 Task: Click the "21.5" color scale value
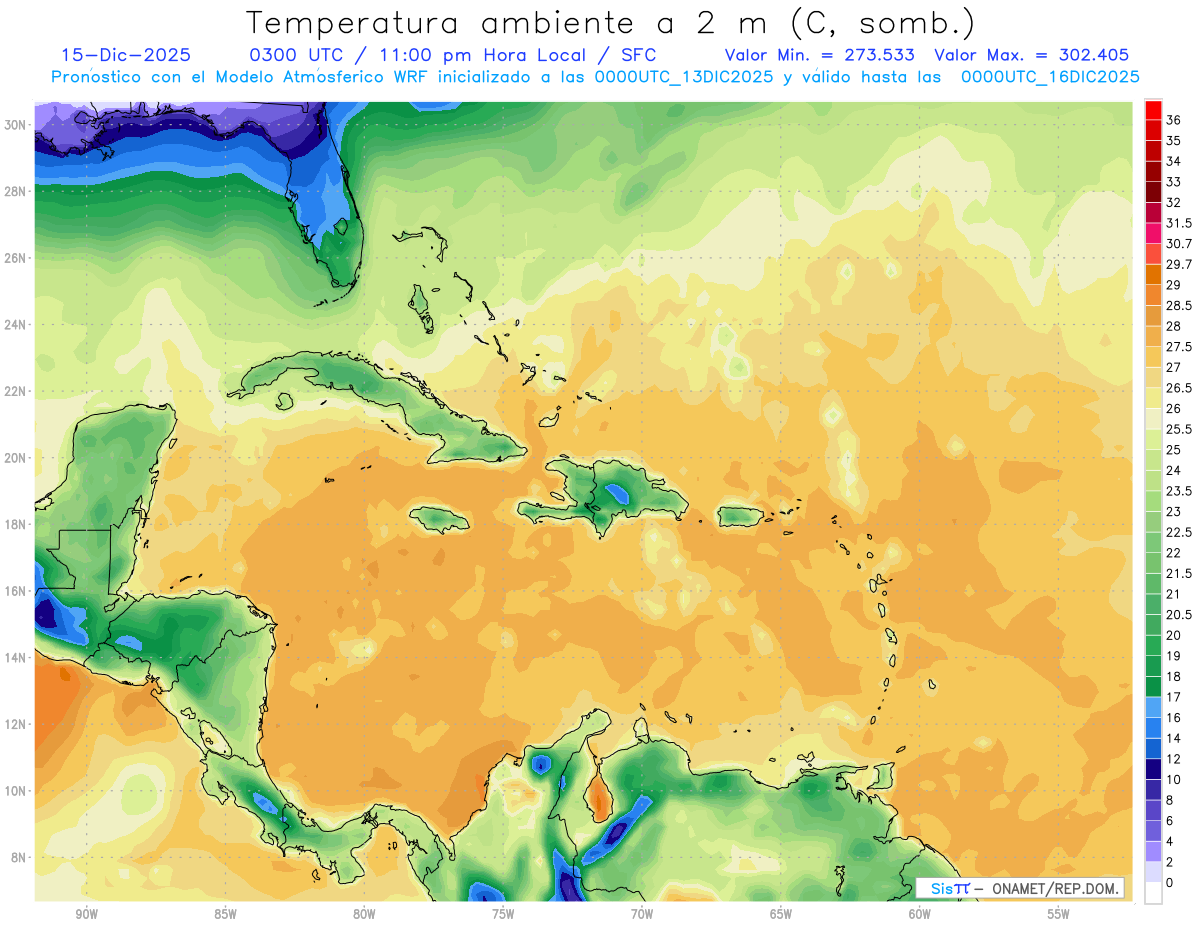point(1179,573)
